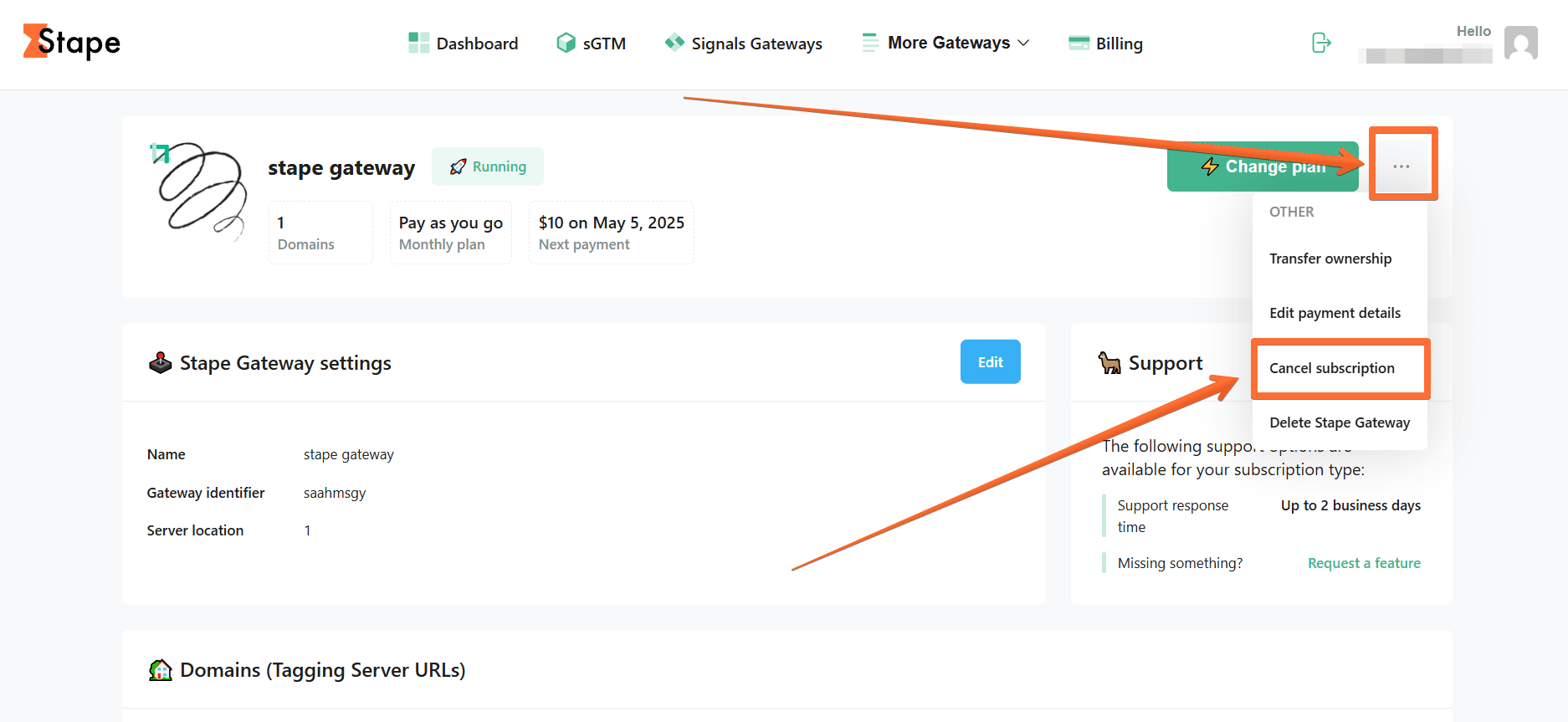Open the Dashboard nav item
The width and height of the screenshot is (1568, 722).
[x=463, y=44]
